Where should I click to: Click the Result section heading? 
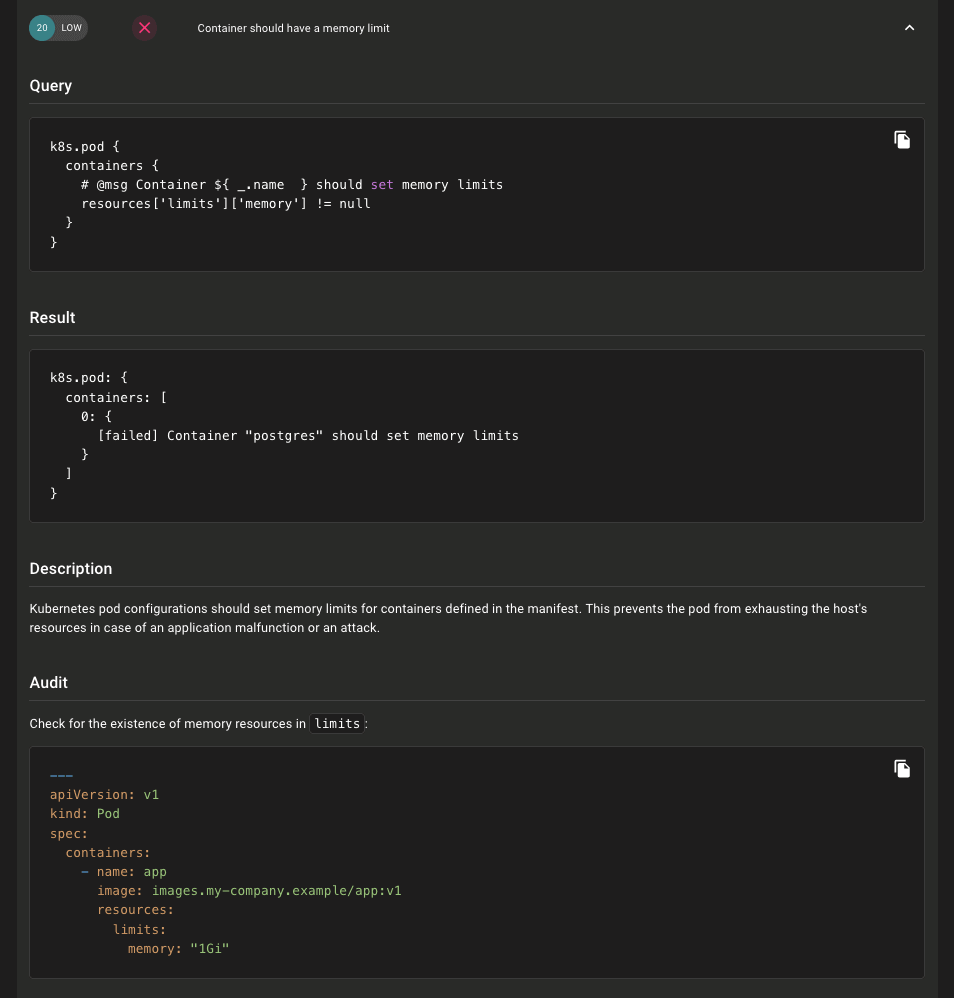pos(53,318)
